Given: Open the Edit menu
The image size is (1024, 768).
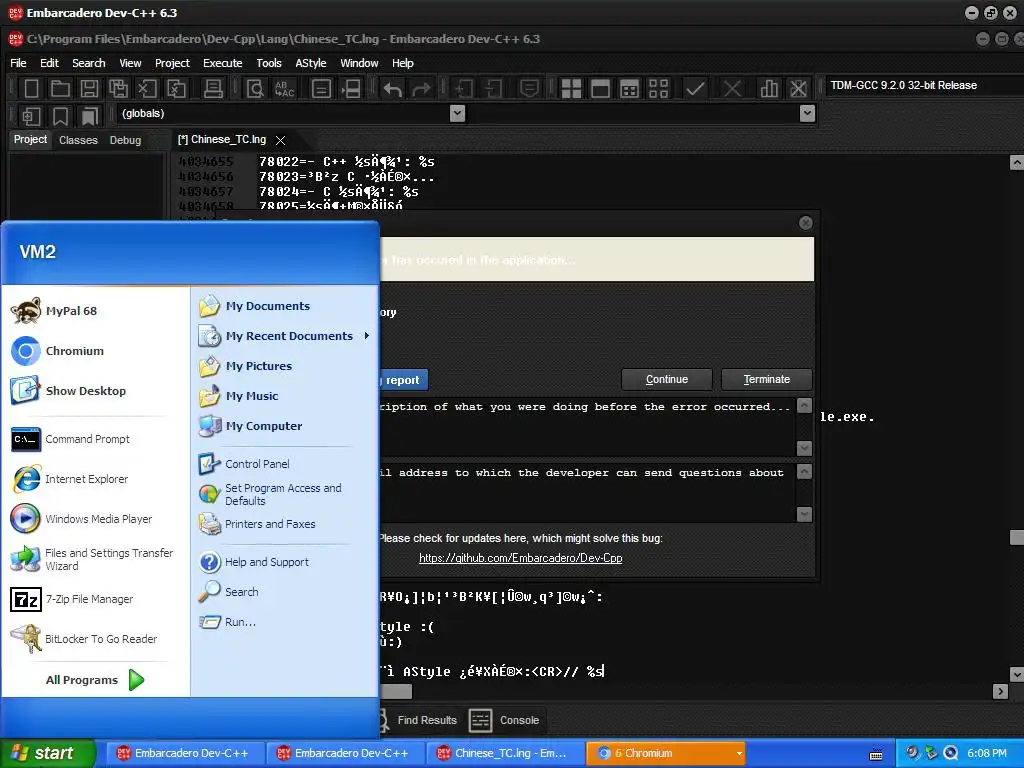Looking at the screenshot, I should [49, 63].
